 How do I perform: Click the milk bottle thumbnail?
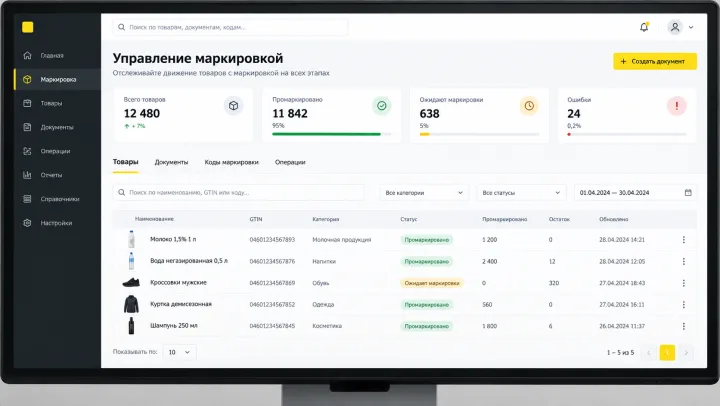tap(131, 239)
